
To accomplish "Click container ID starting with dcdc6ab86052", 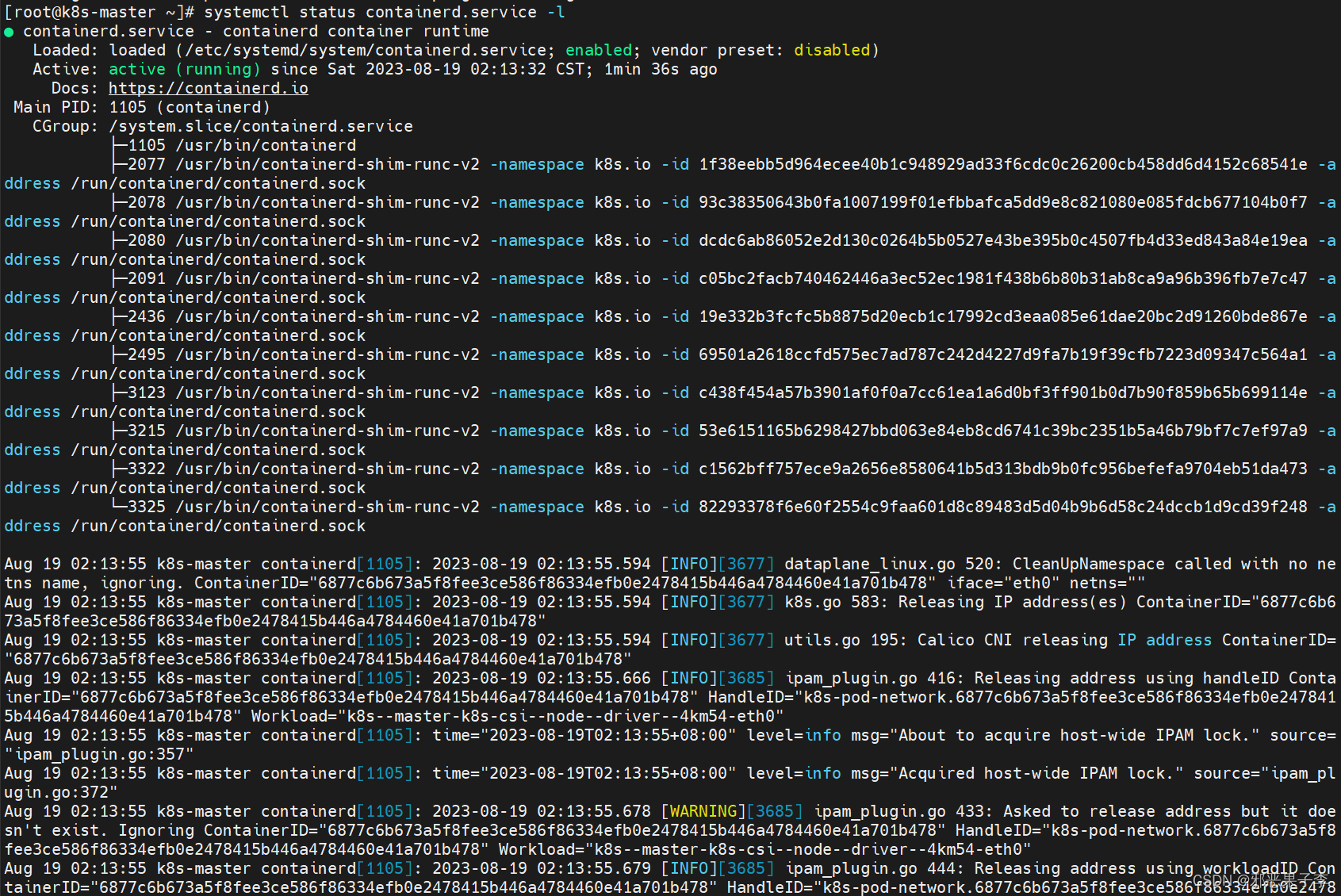I will [x=1003, y=240].
